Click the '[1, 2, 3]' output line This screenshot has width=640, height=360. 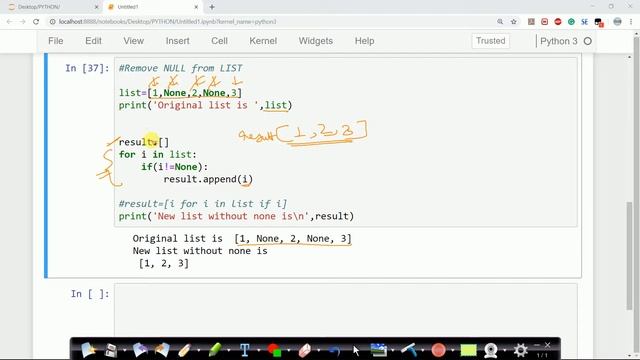[x=164, y=263]
